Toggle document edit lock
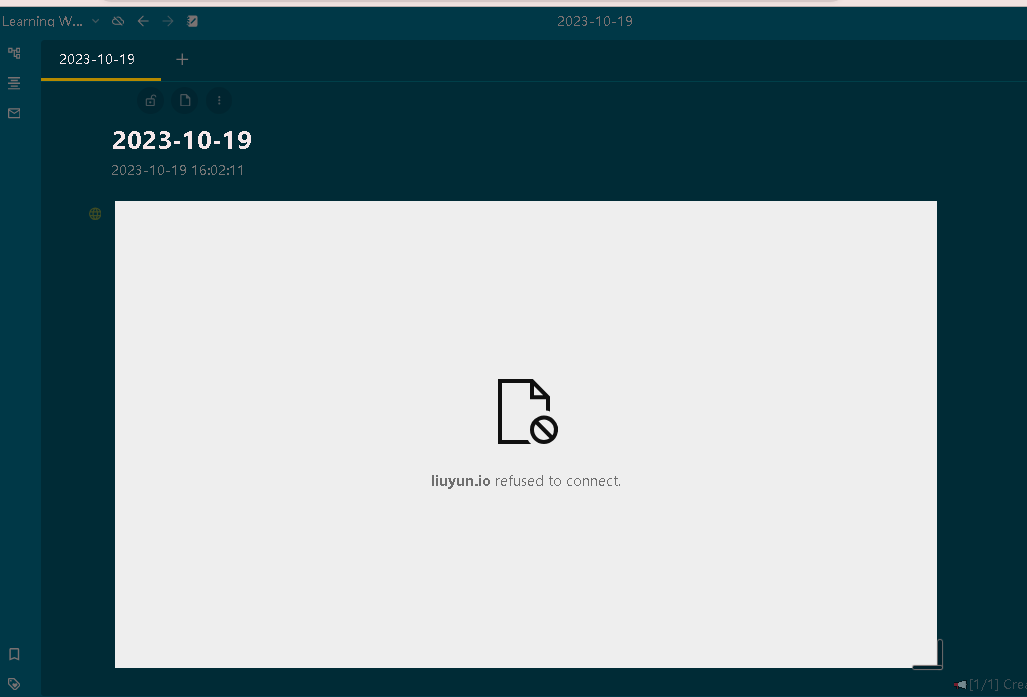 click(151, 100)
